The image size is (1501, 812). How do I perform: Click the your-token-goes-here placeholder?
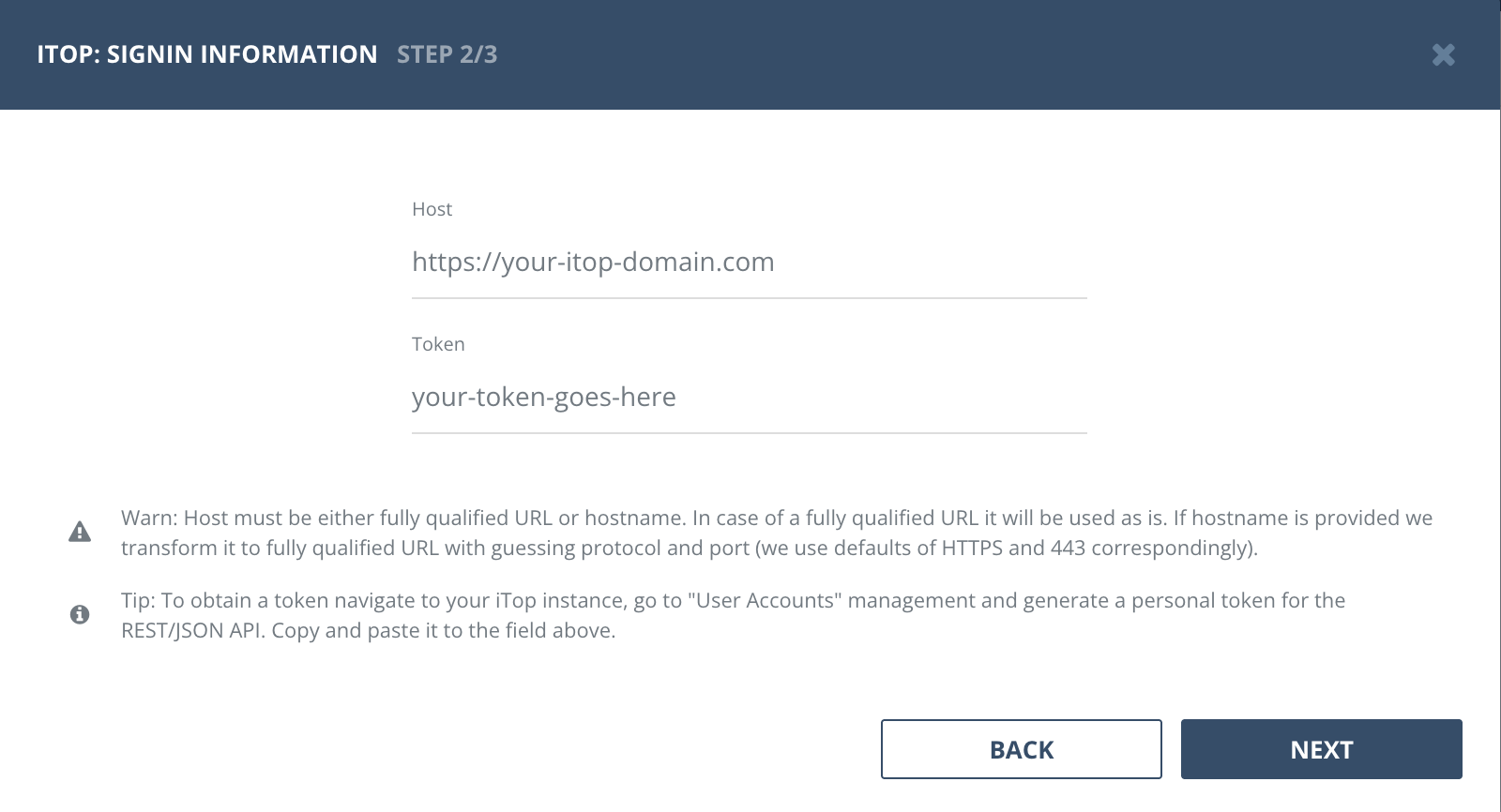click(542, 398)
